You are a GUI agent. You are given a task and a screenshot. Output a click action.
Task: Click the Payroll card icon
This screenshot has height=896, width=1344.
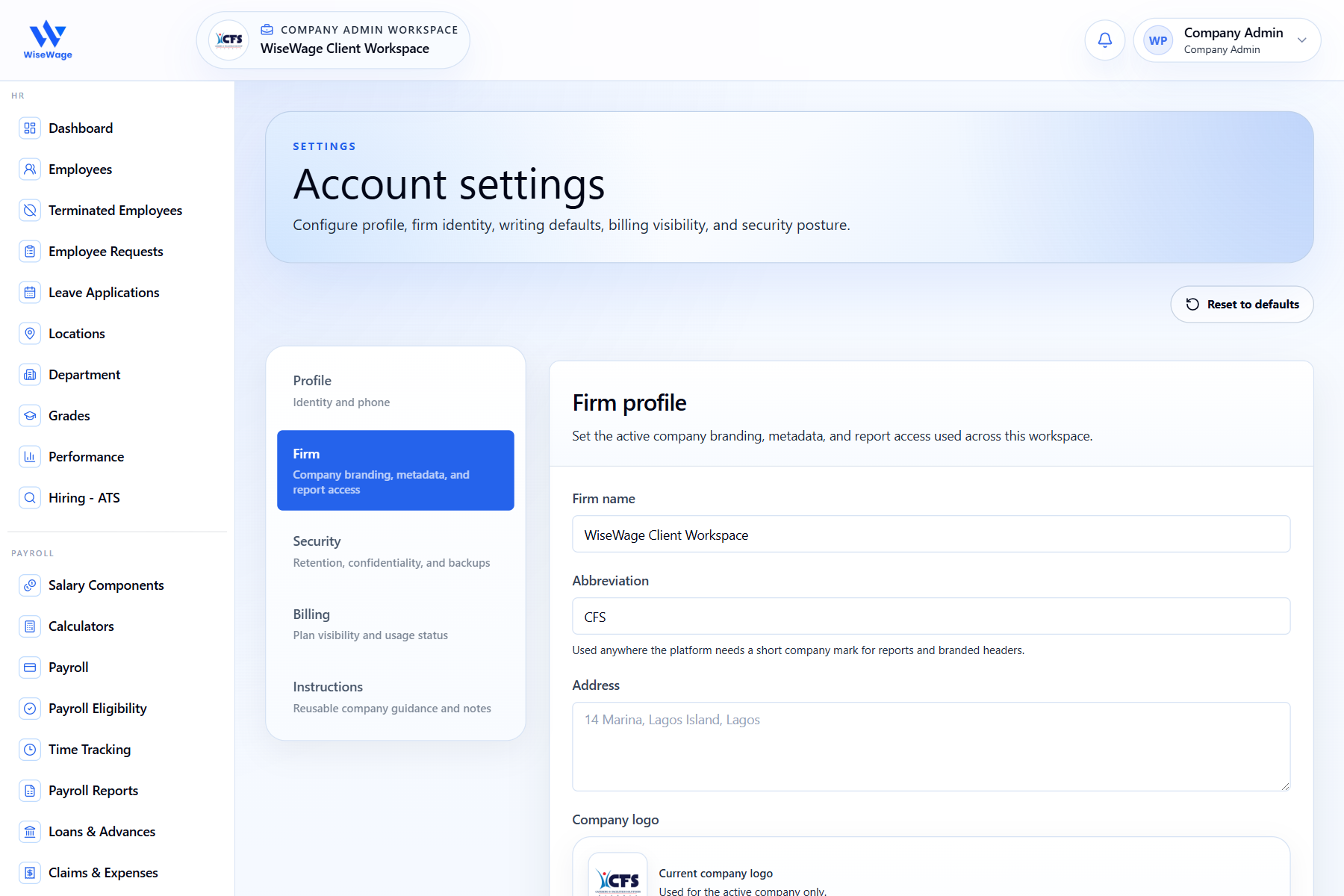point(30,668)
